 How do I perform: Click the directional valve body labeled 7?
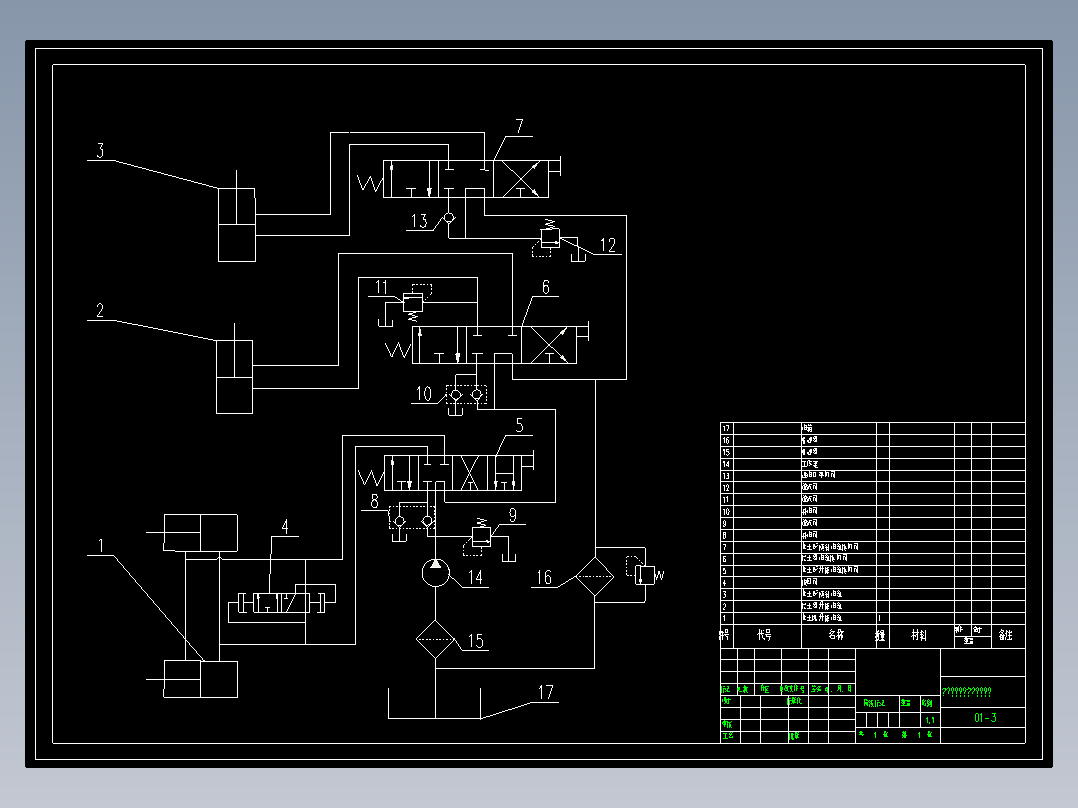click(x=465, y=179)
